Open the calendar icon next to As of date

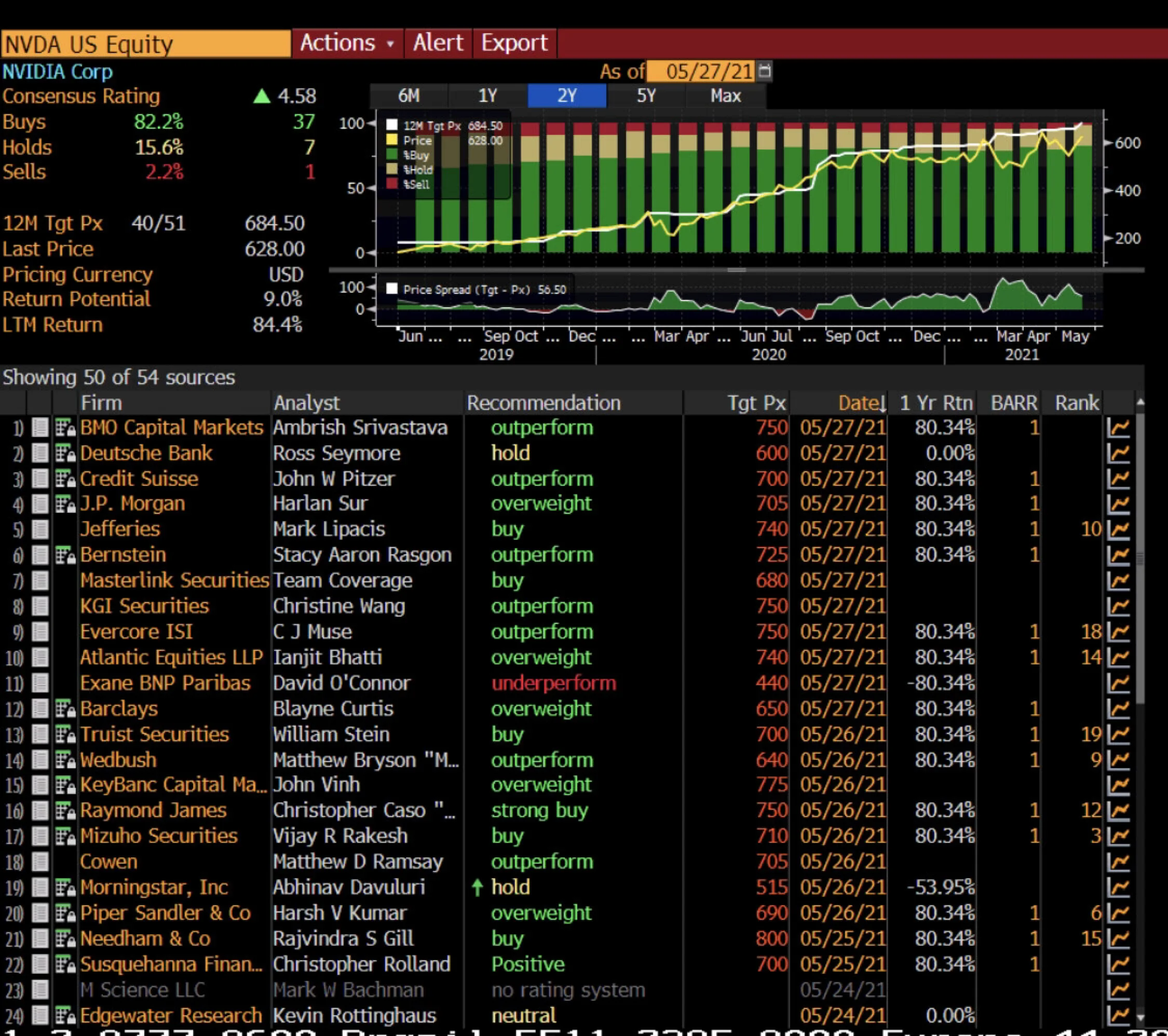(x=765, y=72)
